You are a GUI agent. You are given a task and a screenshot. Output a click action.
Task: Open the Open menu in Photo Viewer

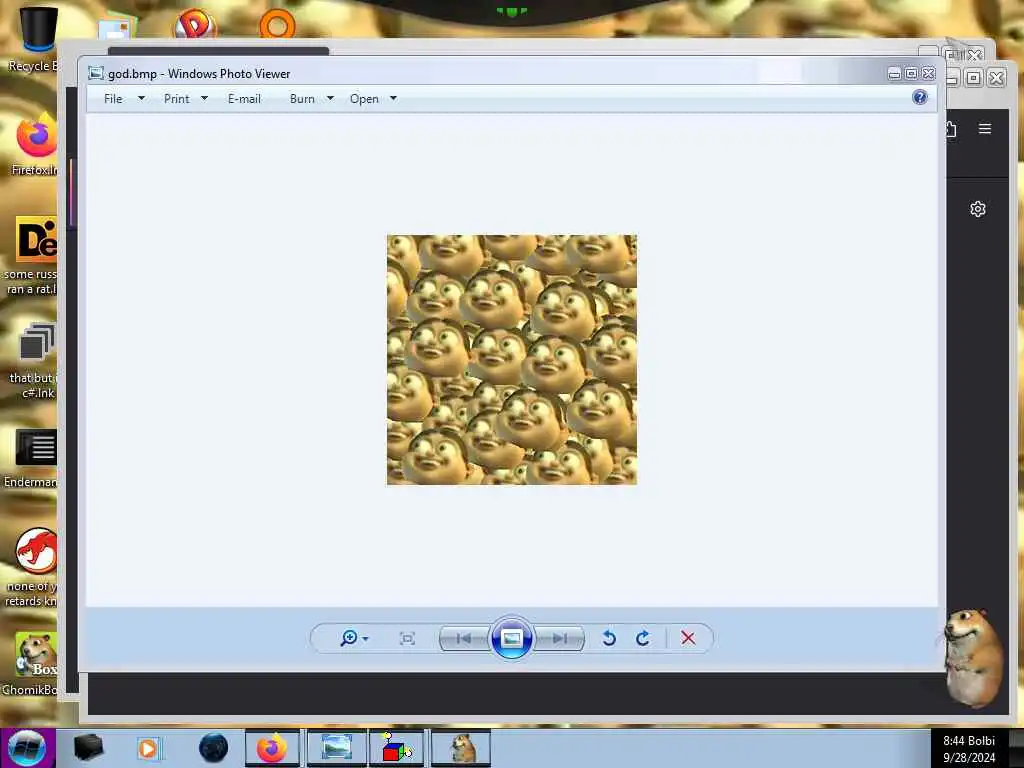(364, 99)
